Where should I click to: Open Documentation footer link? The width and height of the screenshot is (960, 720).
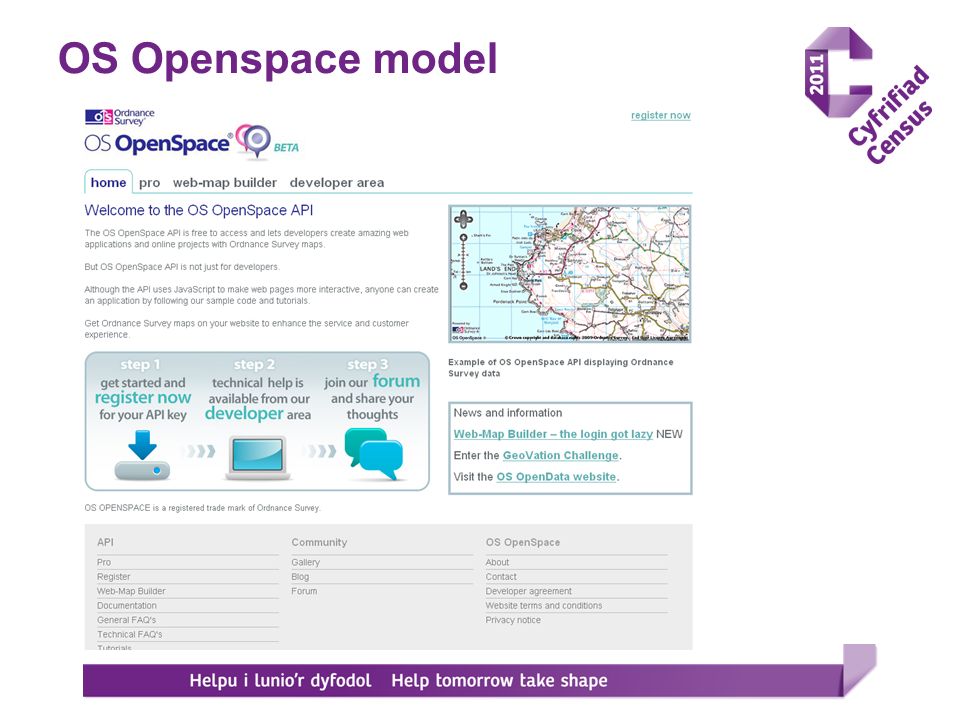click(x=127, y=606)
